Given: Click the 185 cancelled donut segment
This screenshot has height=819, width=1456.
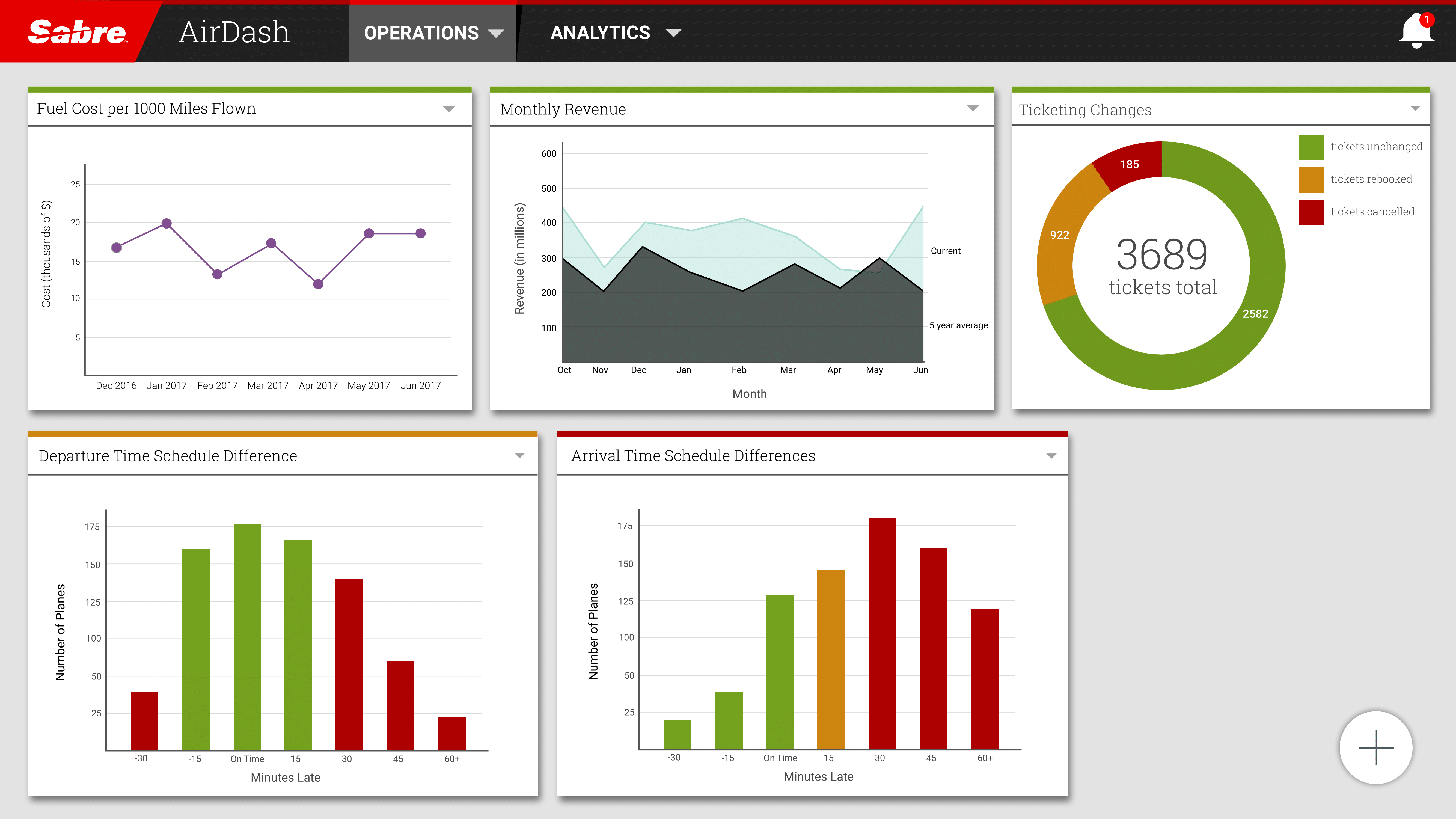Looking at the screenshot, I should coord(1129,164).
